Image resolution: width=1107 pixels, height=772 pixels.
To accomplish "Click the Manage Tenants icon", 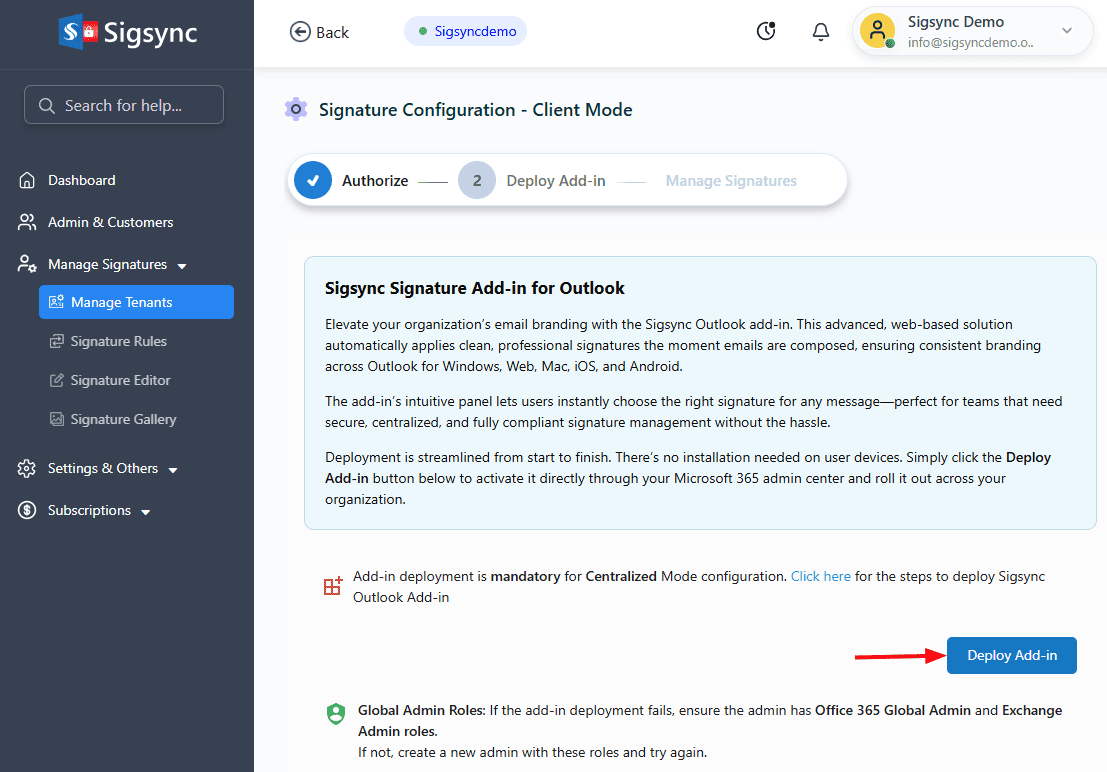I will (x=56, y=302).
